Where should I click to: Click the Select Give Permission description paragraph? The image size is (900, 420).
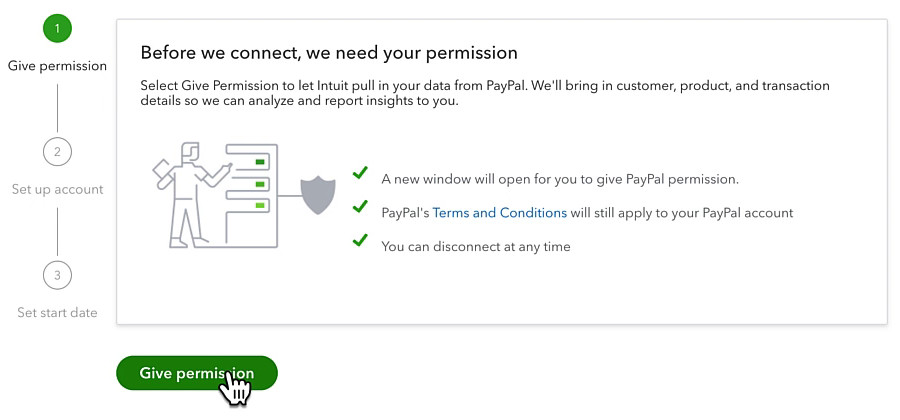pyautogui.click(x=485, y=94)
